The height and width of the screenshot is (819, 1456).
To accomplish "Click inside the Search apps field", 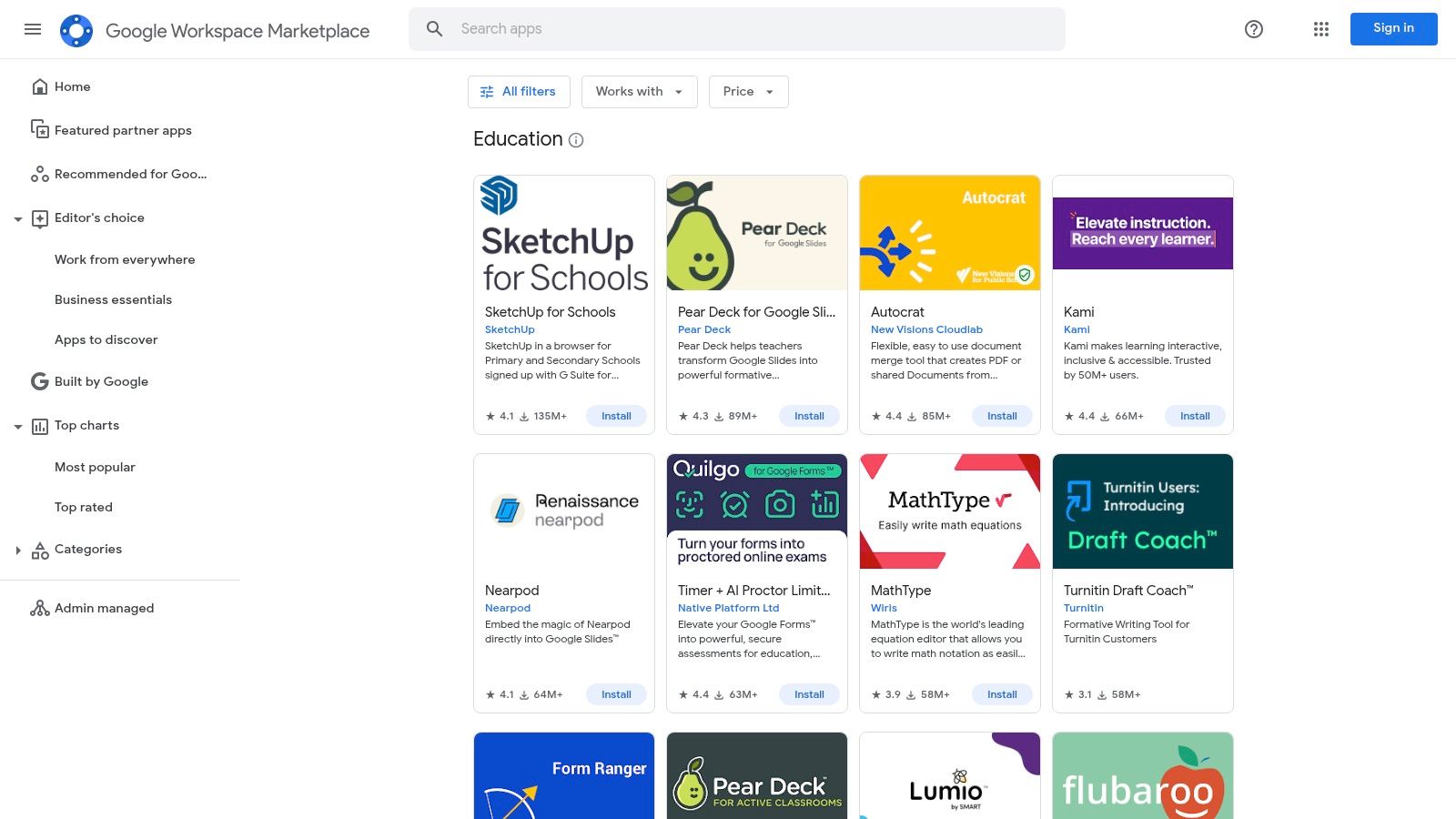I will (x=637, y=28).
